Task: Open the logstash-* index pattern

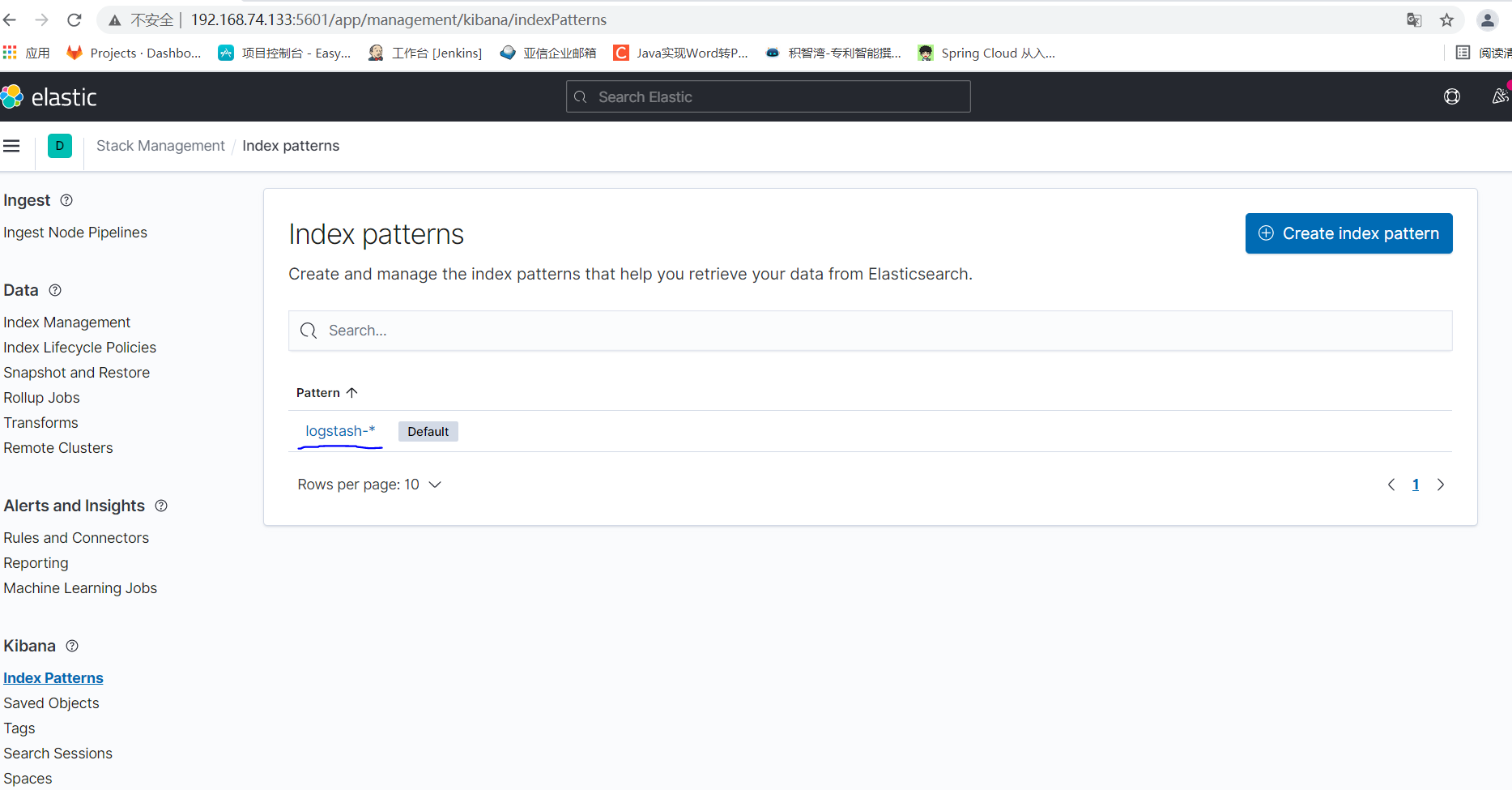Action: tap(340, 431)
